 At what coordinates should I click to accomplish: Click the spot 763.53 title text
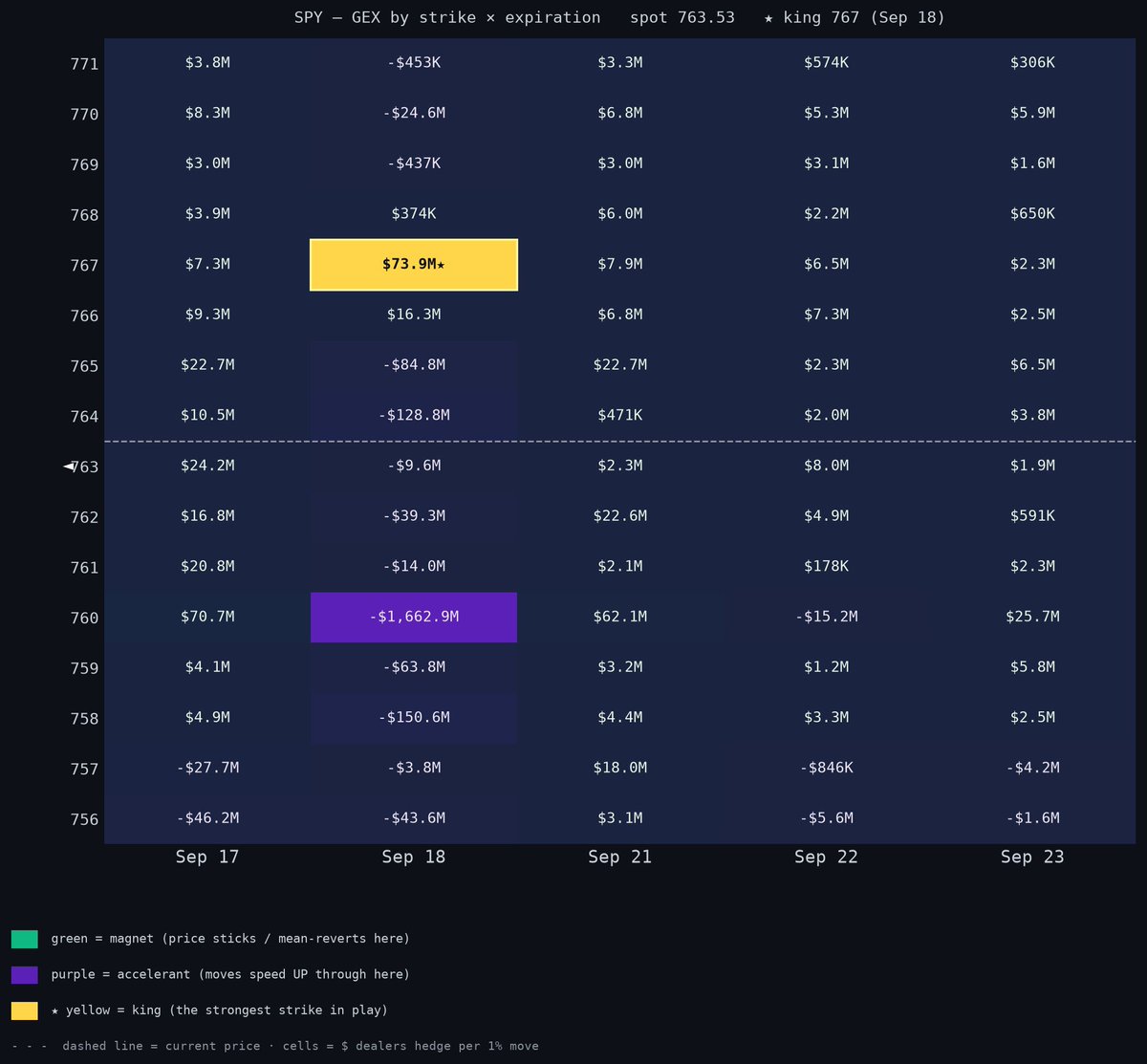click(682, 18)
